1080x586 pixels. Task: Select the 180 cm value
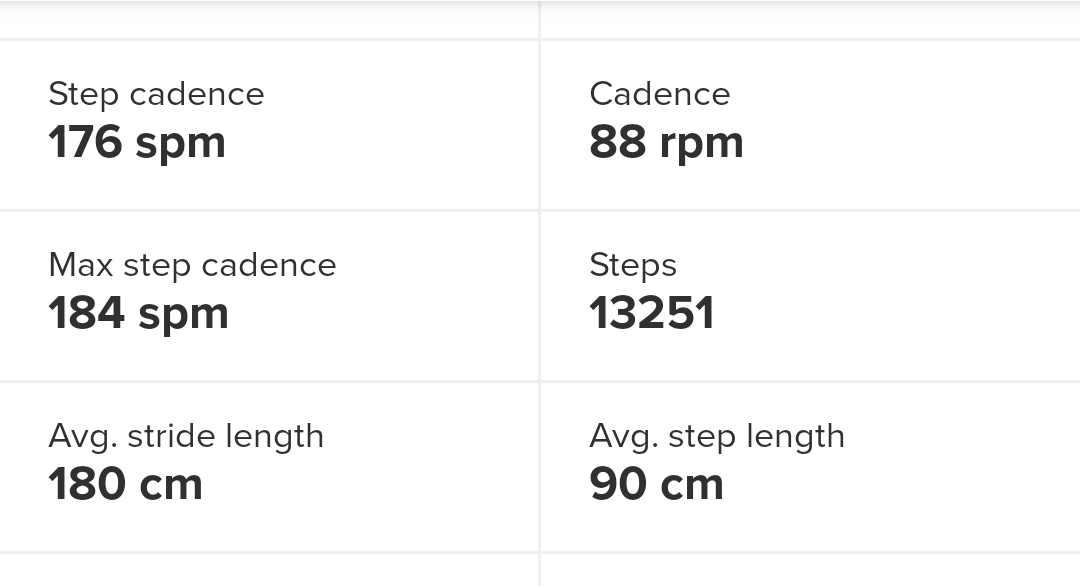click(x=125, y=484)
